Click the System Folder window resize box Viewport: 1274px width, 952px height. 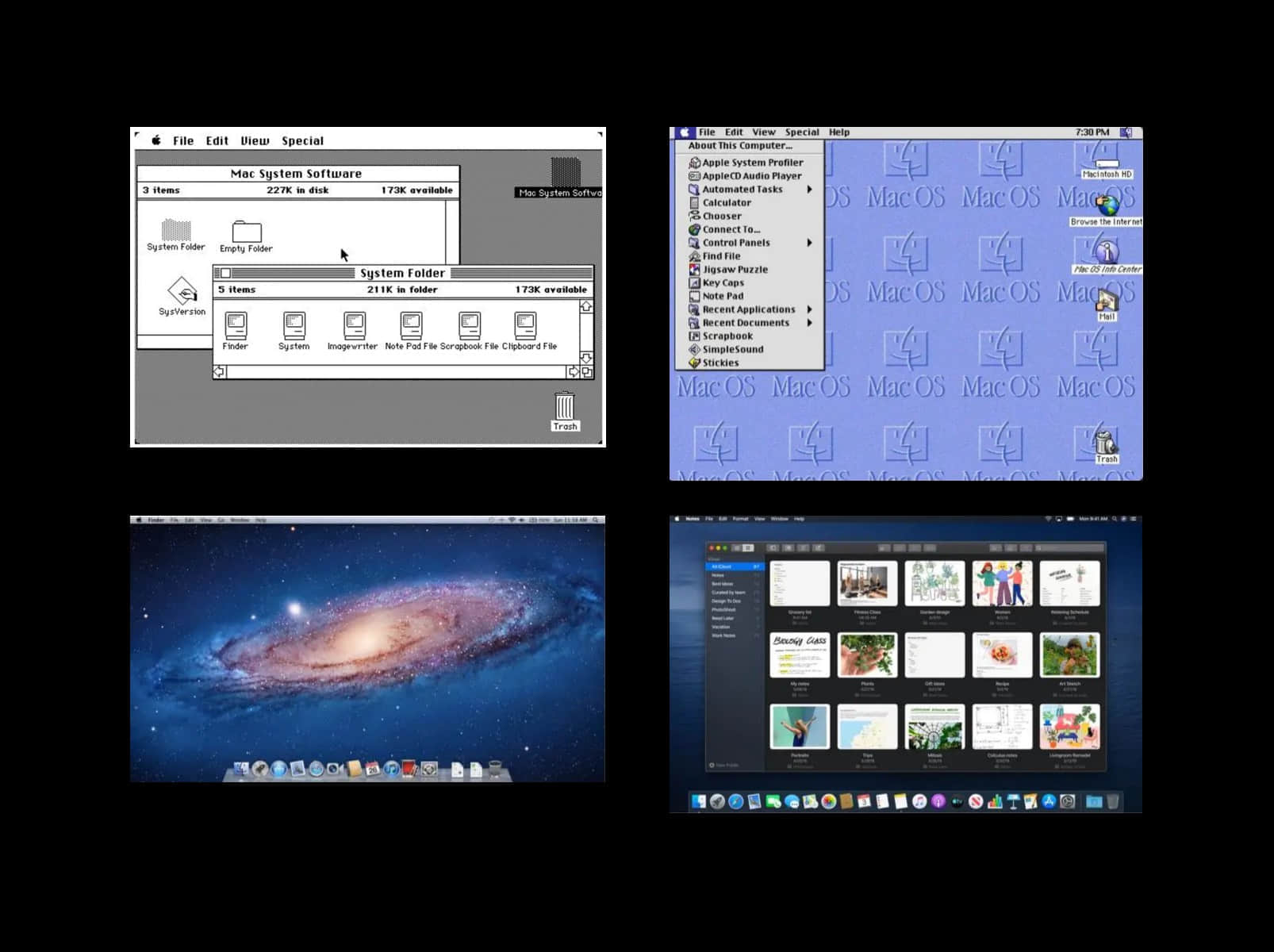(x=587, y=372)
